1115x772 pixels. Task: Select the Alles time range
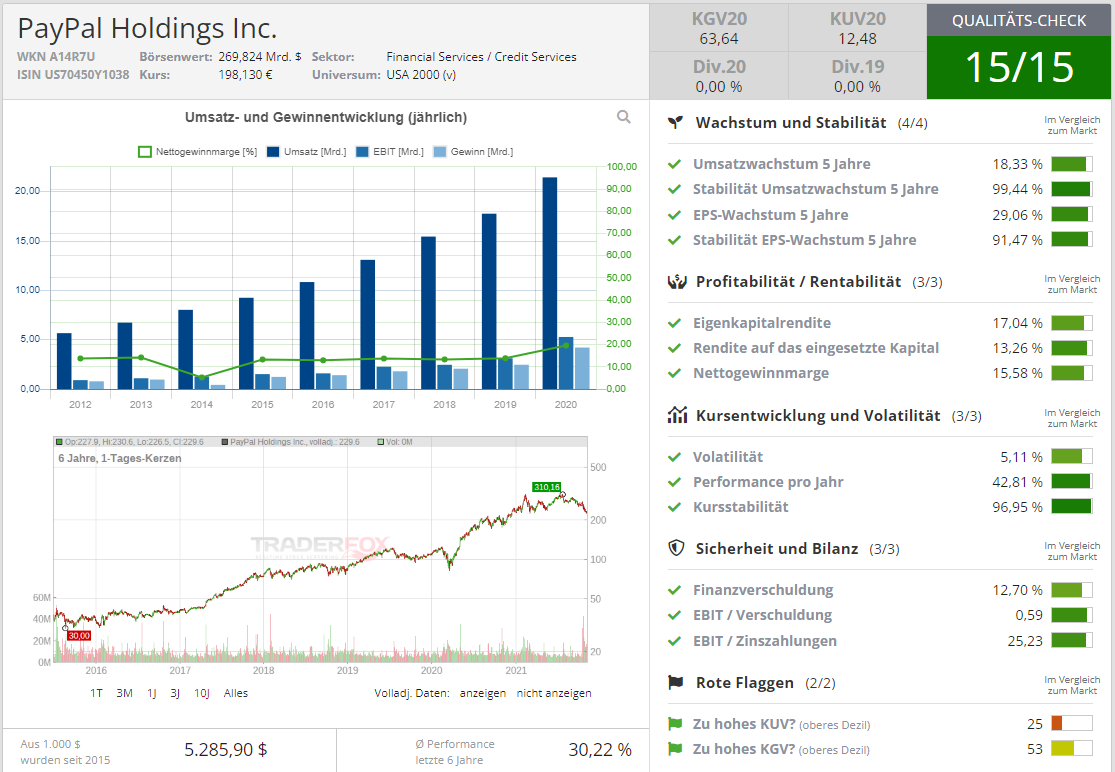[x=236, y=693]
